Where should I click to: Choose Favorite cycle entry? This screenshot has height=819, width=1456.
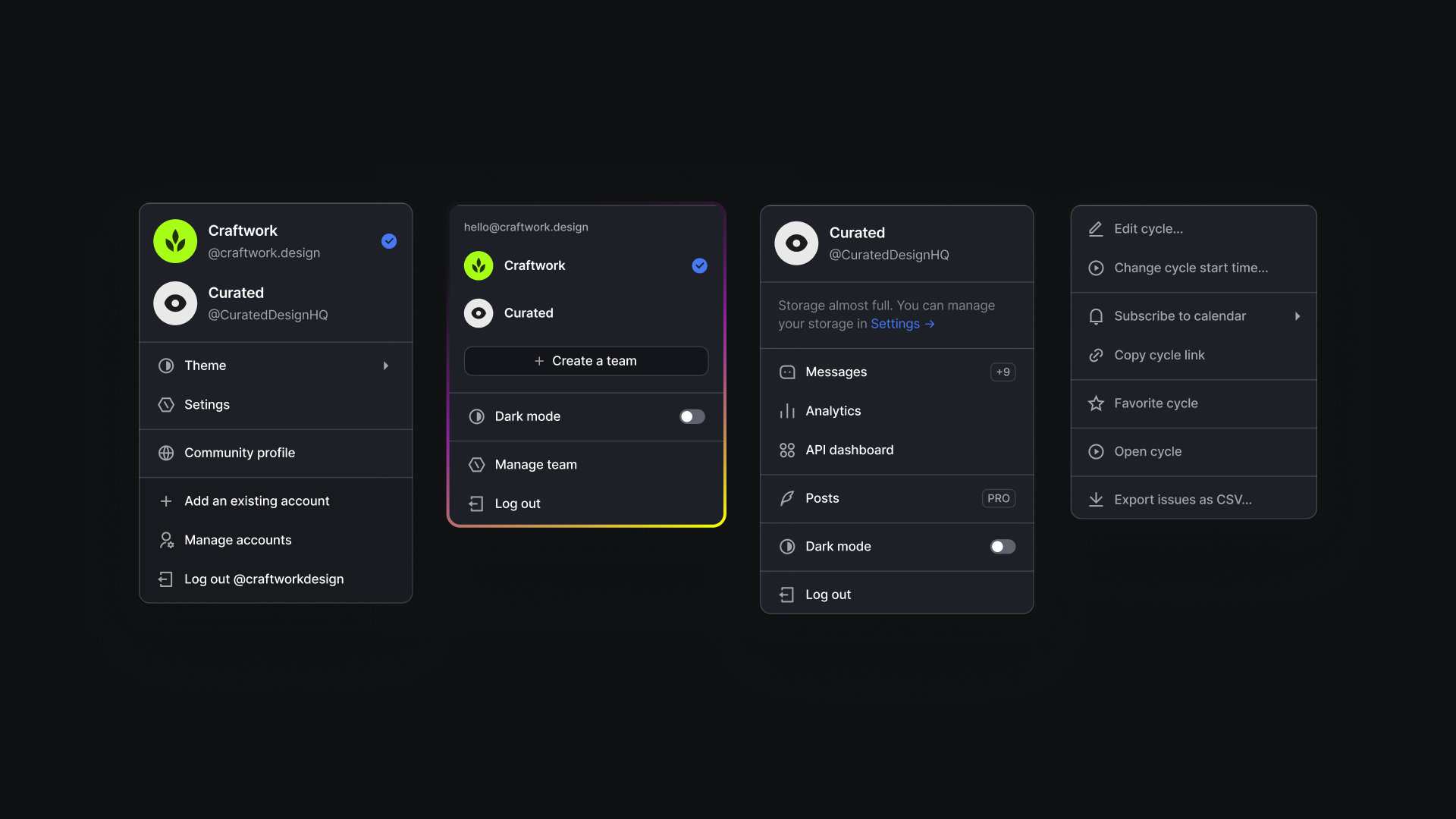(1194, 403)
